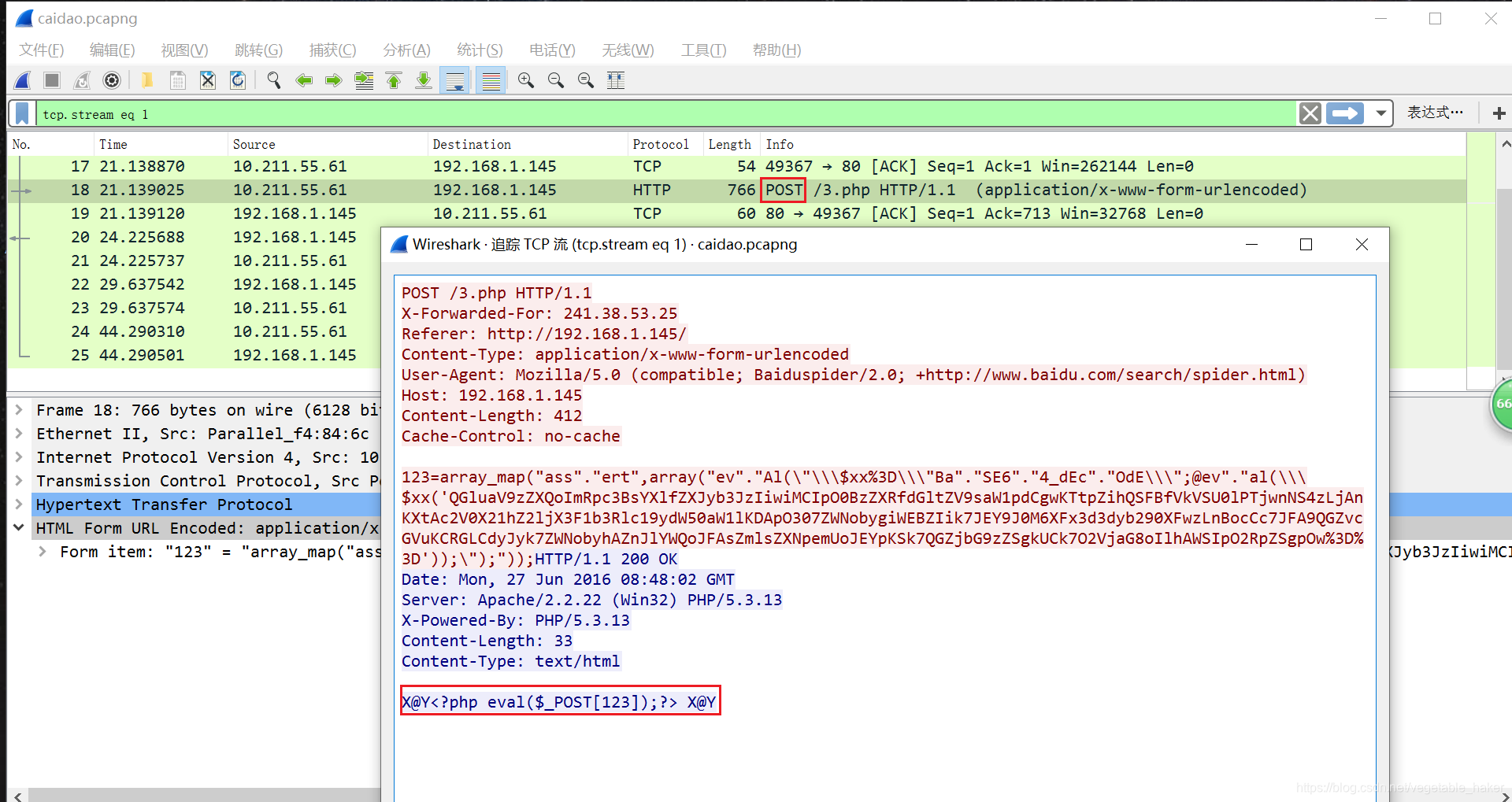Sort packets by the Destination column
Image resolution: width=1512 pixels, height=802 pixels.
coord(528,144)
